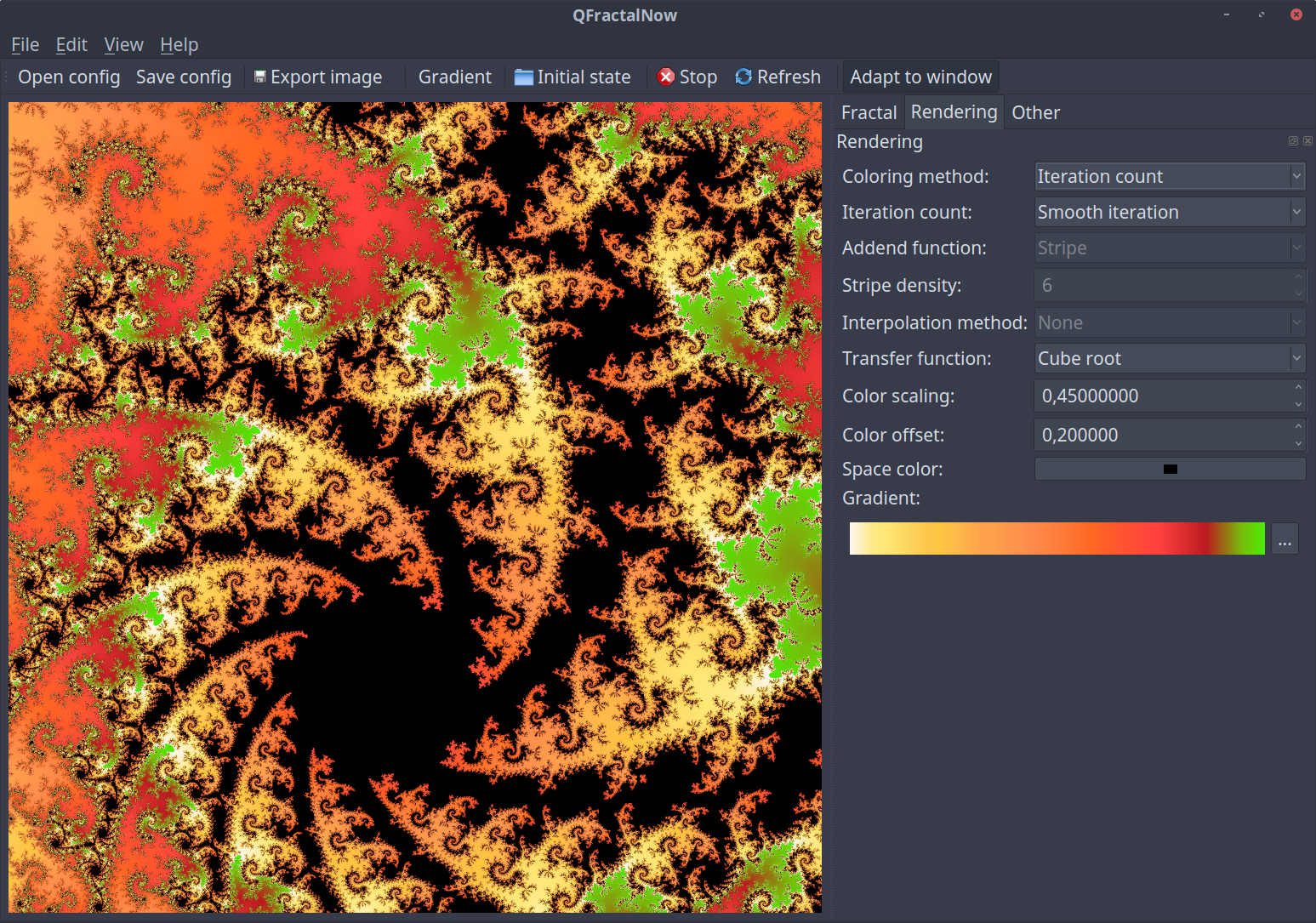Expand the Iteration count dropdown
Screen dimensions: 1316x923
tap(1170, 212)
